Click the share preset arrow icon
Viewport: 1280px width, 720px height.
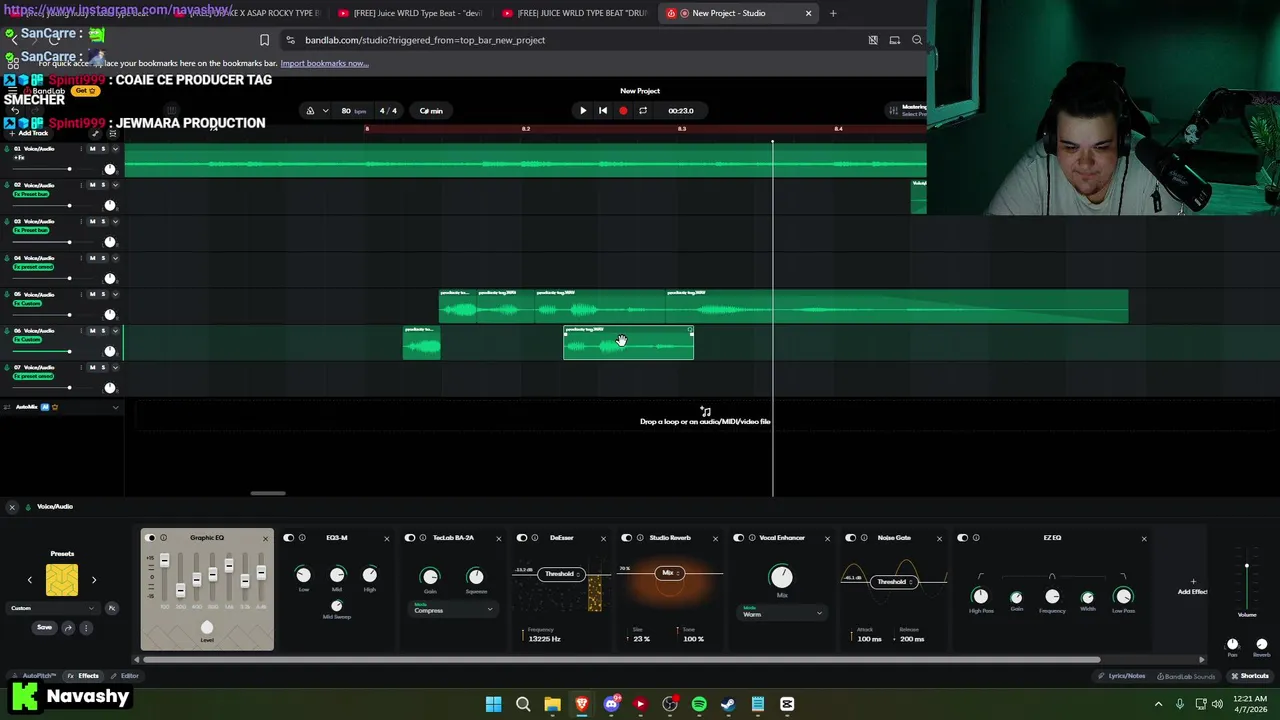tap(68, 628)
